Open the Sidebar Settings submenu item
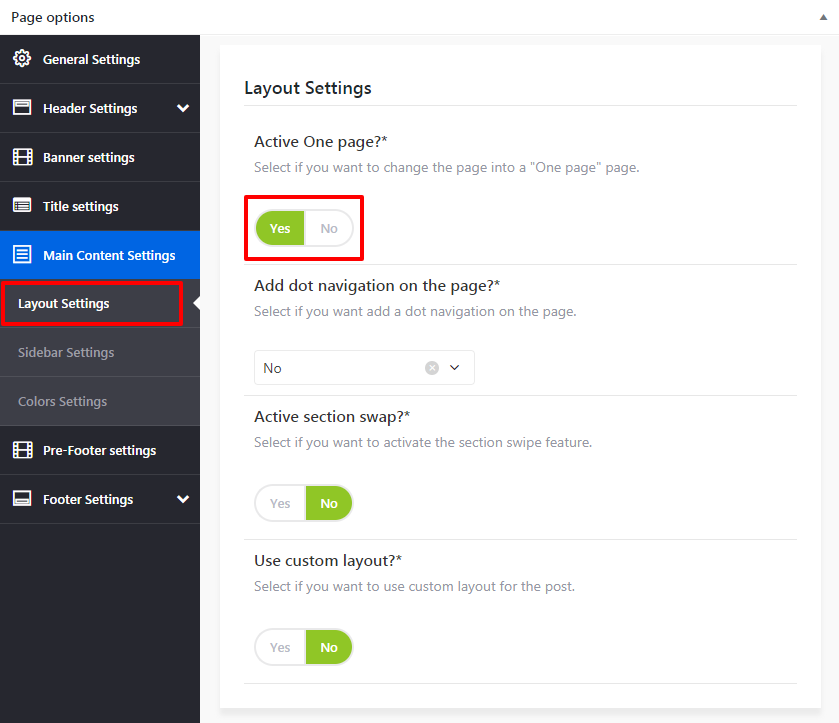The width and height of the screenshot is (839, 723). point(66,352)
